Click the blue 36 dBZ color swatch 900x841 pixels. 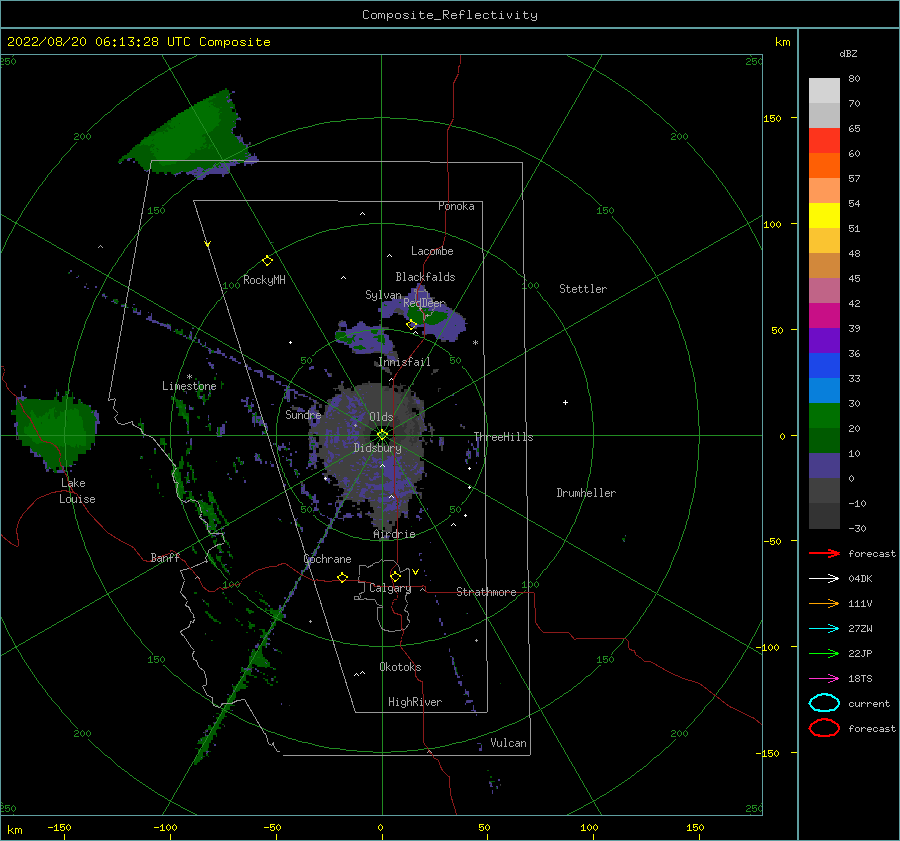824,365
